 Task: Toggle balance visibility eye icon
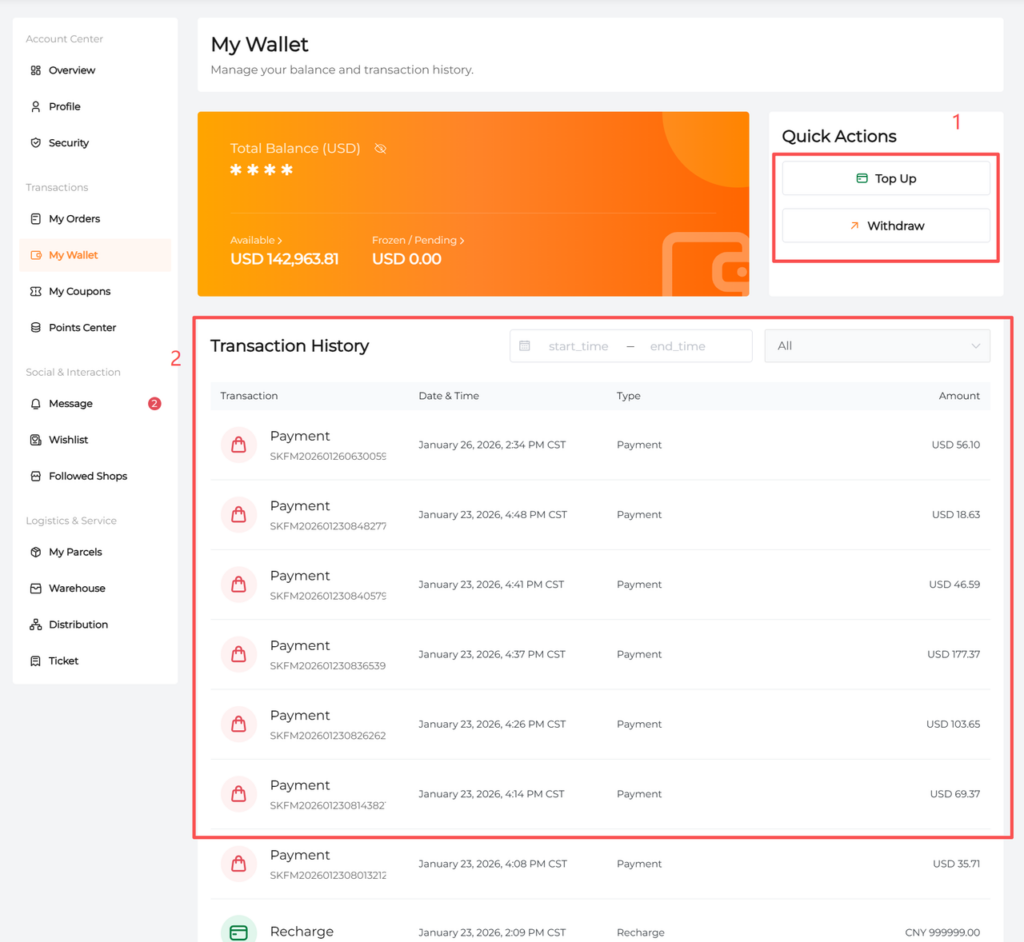pos(380,149)
